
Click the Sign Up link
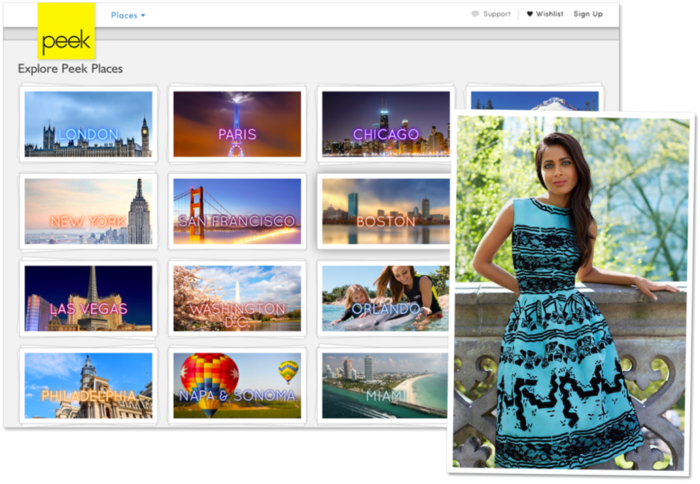tap(588, 14)
